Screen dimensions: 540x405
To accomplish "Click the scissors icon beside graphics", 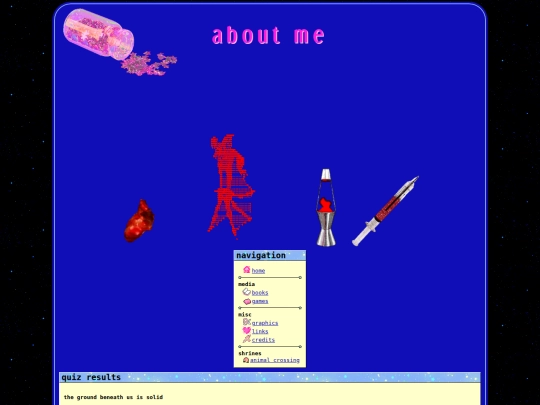I will (x=247, y=322).
